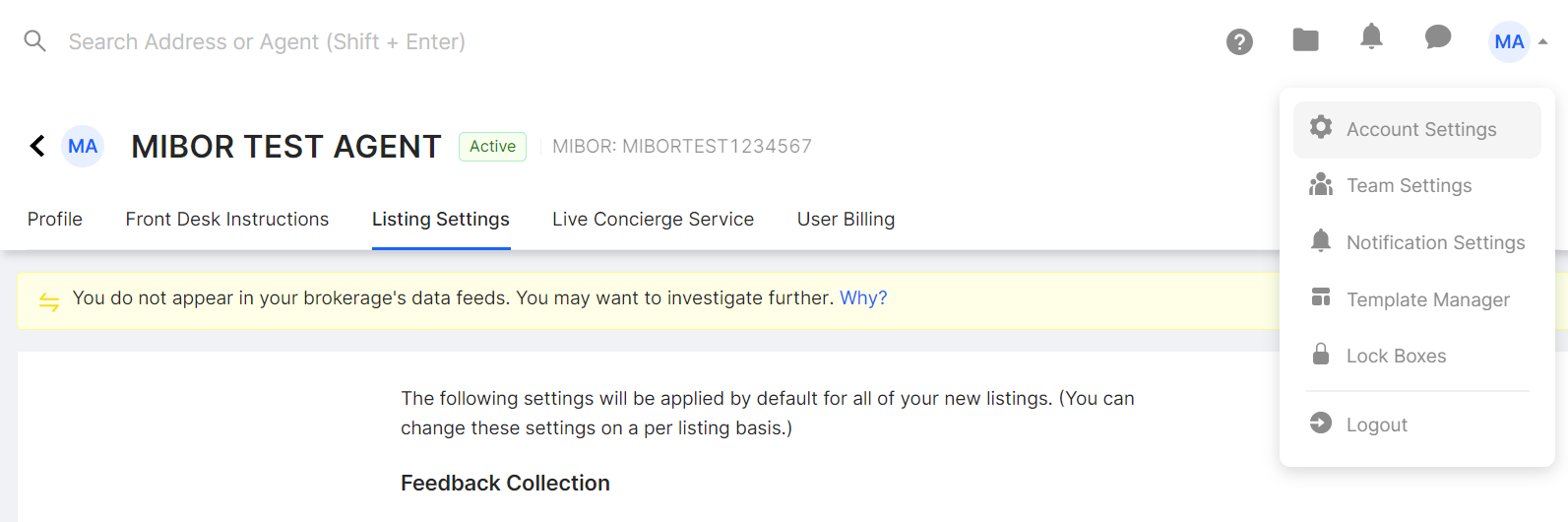
Task: Click the MA agent avatar beside name
Action: (x=83, y=147)
